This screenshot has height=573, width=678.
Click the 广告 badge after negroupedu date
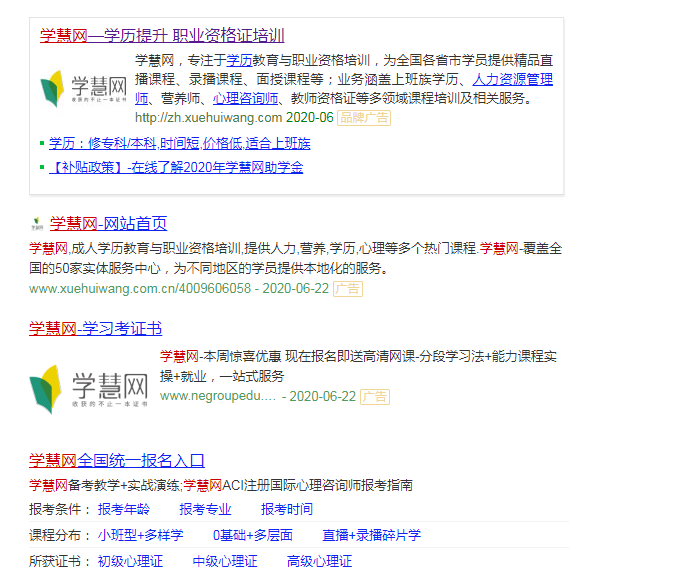coord(375,397)
